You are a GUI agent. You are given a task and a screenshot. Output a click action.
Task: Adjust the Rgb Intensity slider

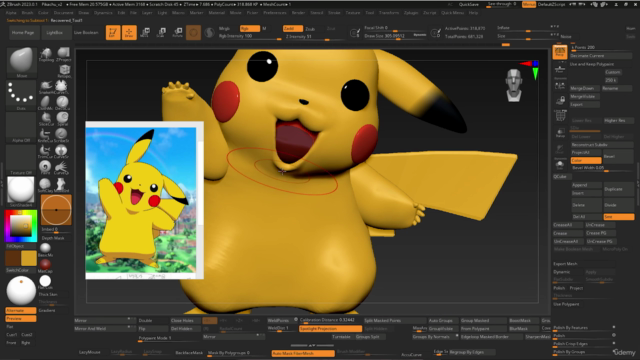tap(250, 36)
